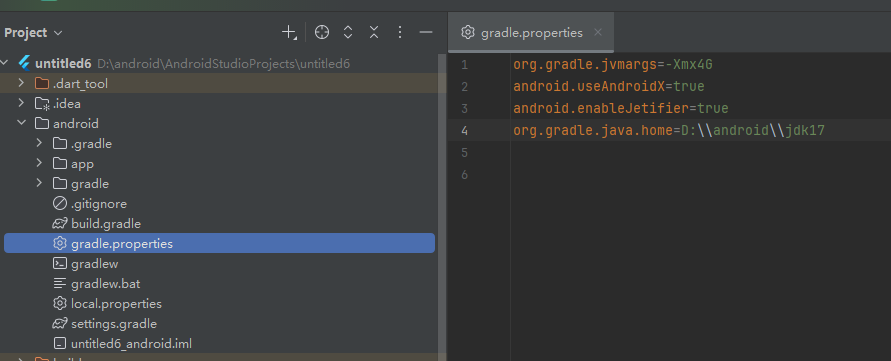The image size is (891, 361).
Task: Click the .gitignore file icon
Action: point(60,204)
